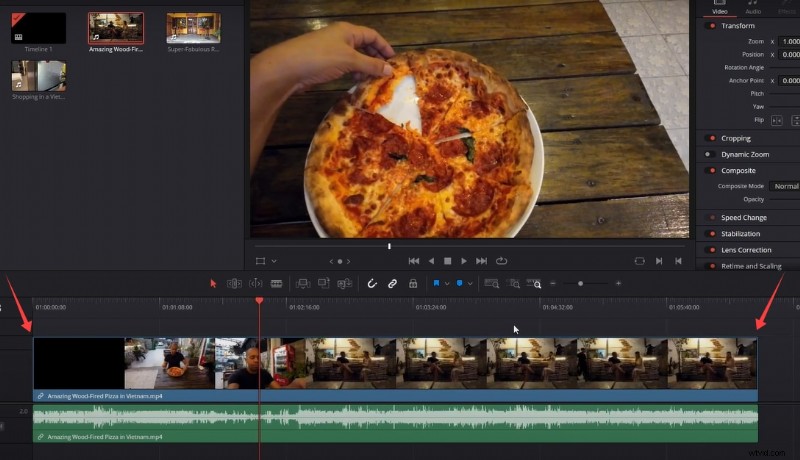Activate the Trim Edit Mode tool
Screen dimensions: 800x460
[234, 284]
